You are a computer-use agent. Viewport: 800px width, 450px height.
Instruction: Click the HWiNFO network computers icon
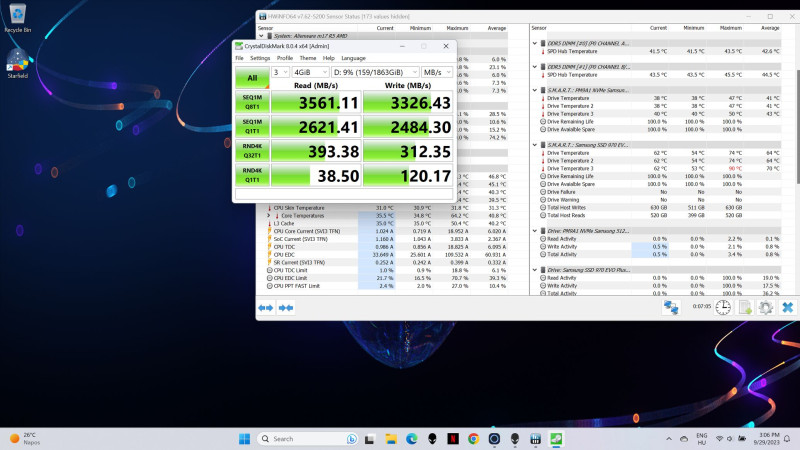pyautogui.click(x=670, y=307)
